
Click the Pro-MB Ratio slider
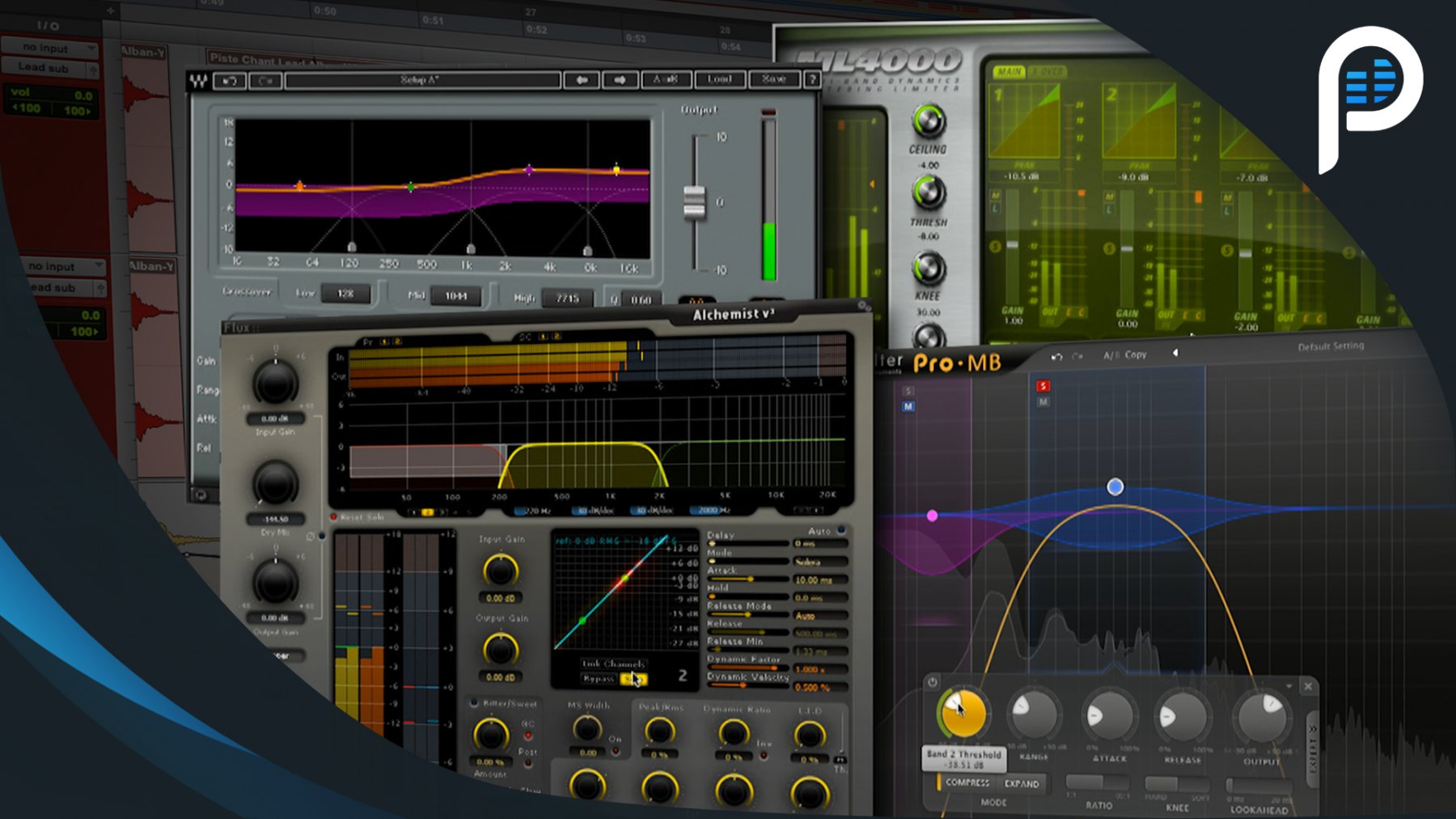1098,783
